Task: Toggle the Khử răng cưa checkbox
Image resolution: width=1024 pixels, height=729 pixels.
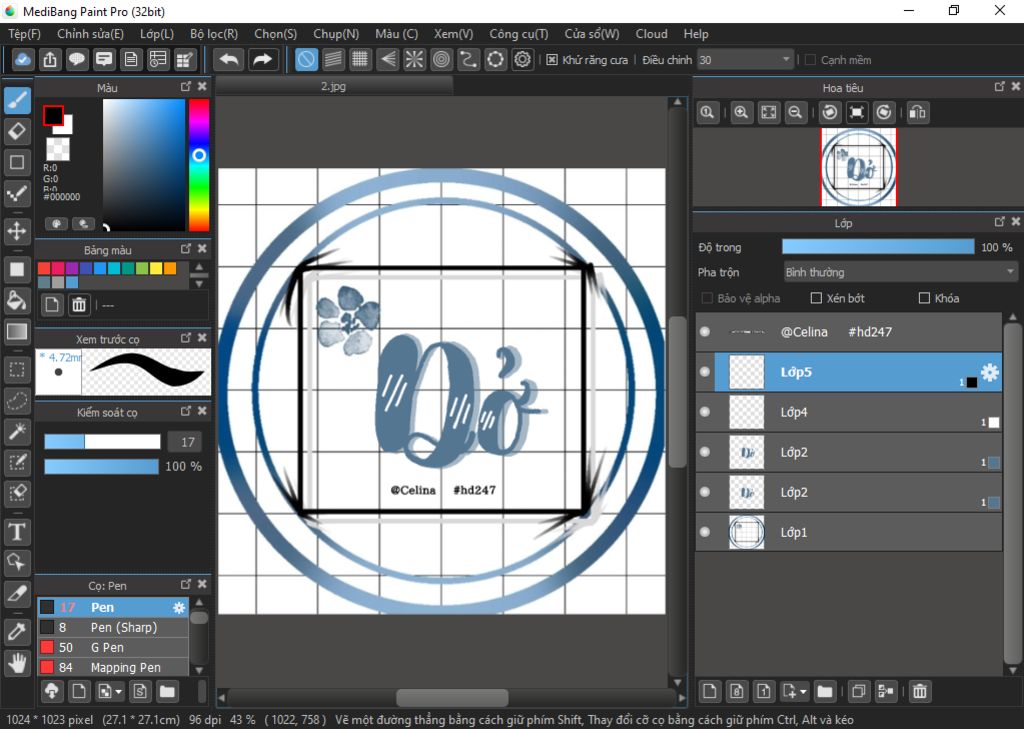Action: coord(552,59)
